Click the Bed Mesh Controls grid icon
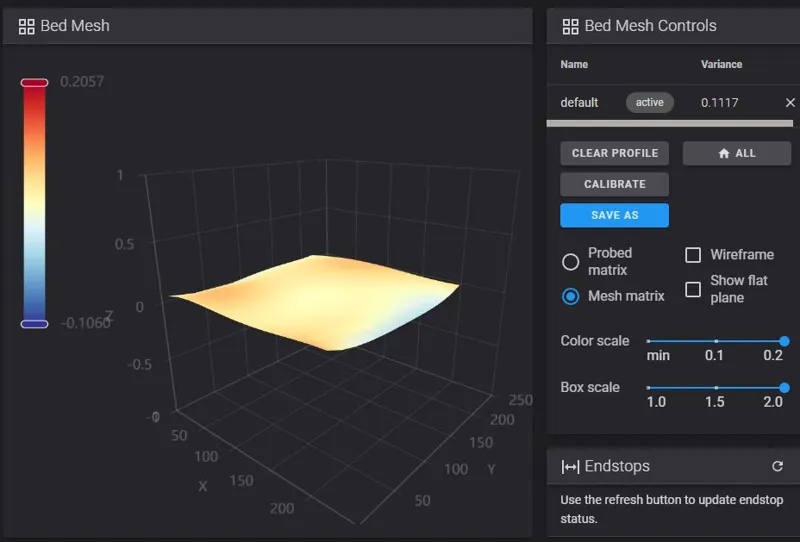This screenshot has width=800, height=542. tap(570, 27)
